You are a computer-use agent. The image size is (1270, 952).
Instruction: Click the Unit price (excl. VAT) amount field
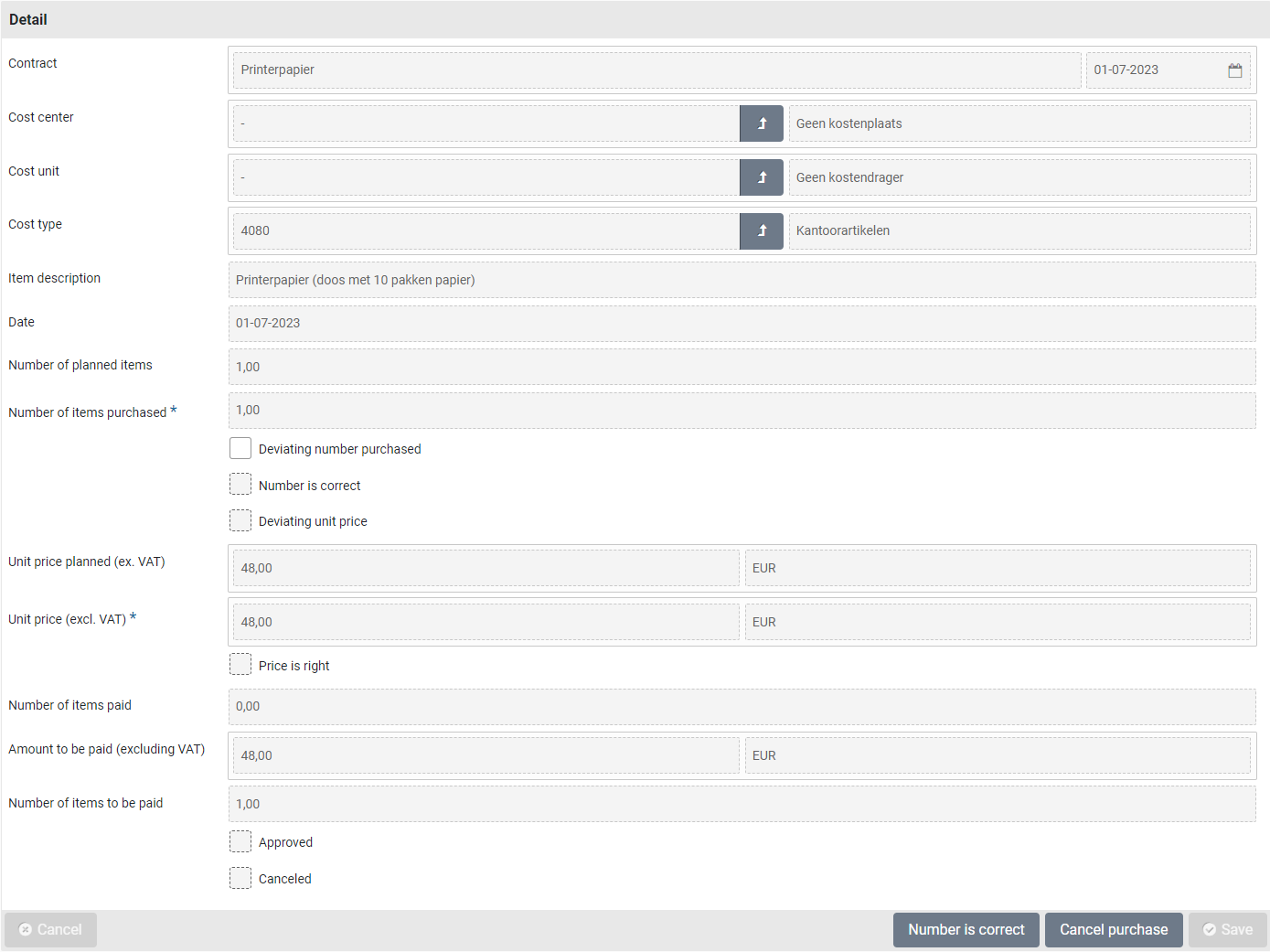(x=486, y=622)
